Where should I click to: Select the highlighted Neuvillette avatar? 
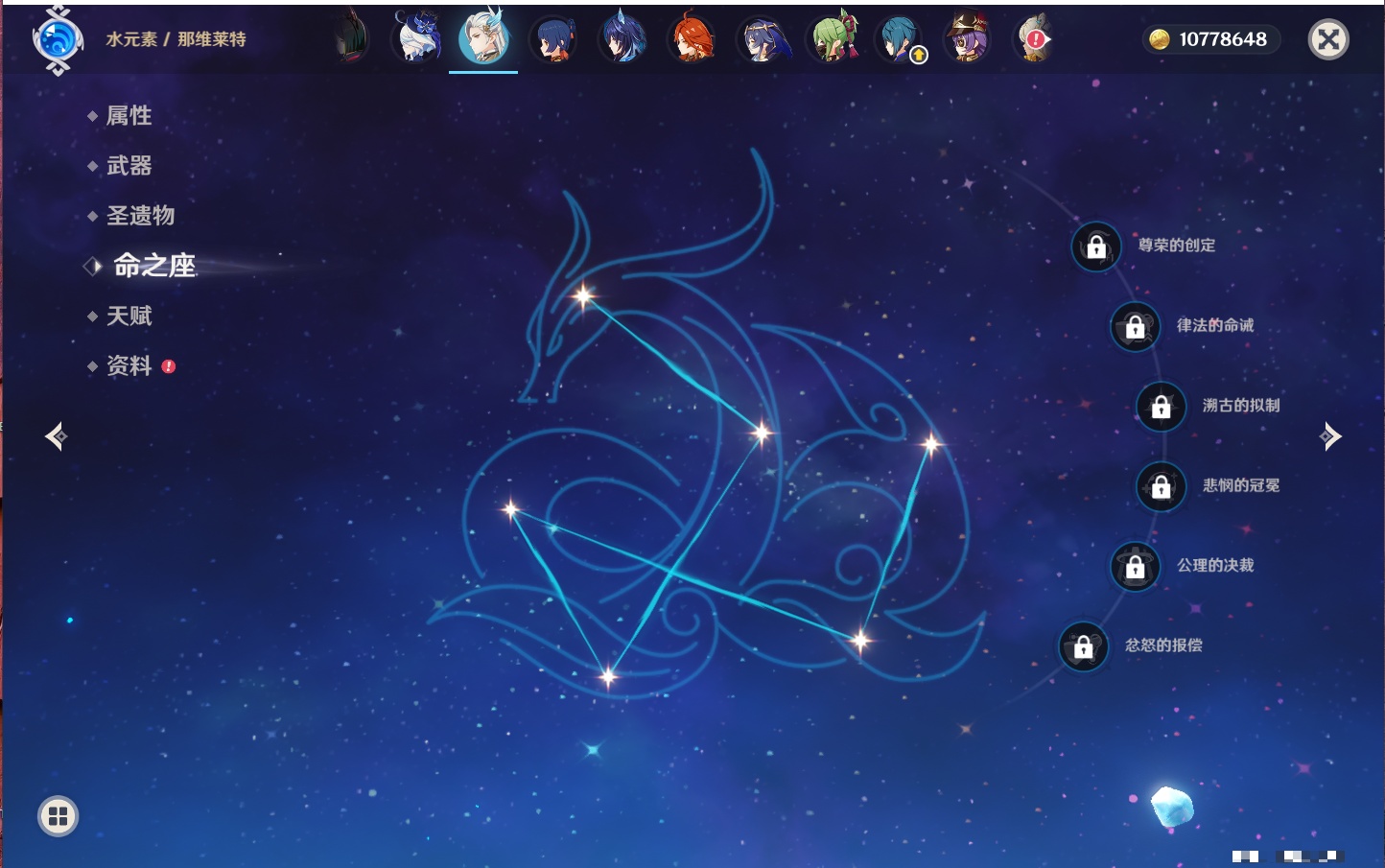[x=483, y=38]
